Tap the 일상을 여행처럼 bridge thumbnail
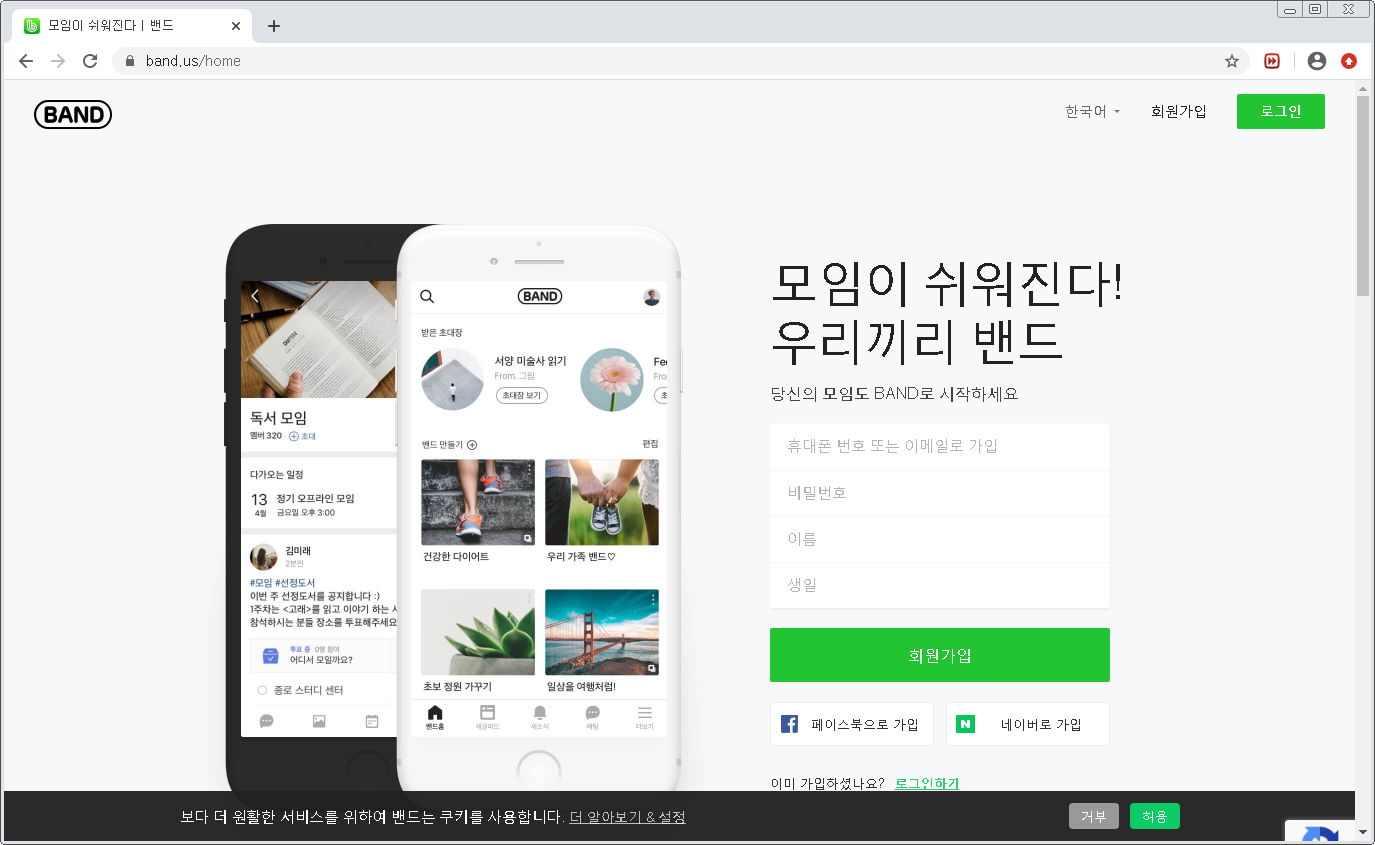Image resolution: width=1375 pixels, height=845 pixels. (602, 632)
